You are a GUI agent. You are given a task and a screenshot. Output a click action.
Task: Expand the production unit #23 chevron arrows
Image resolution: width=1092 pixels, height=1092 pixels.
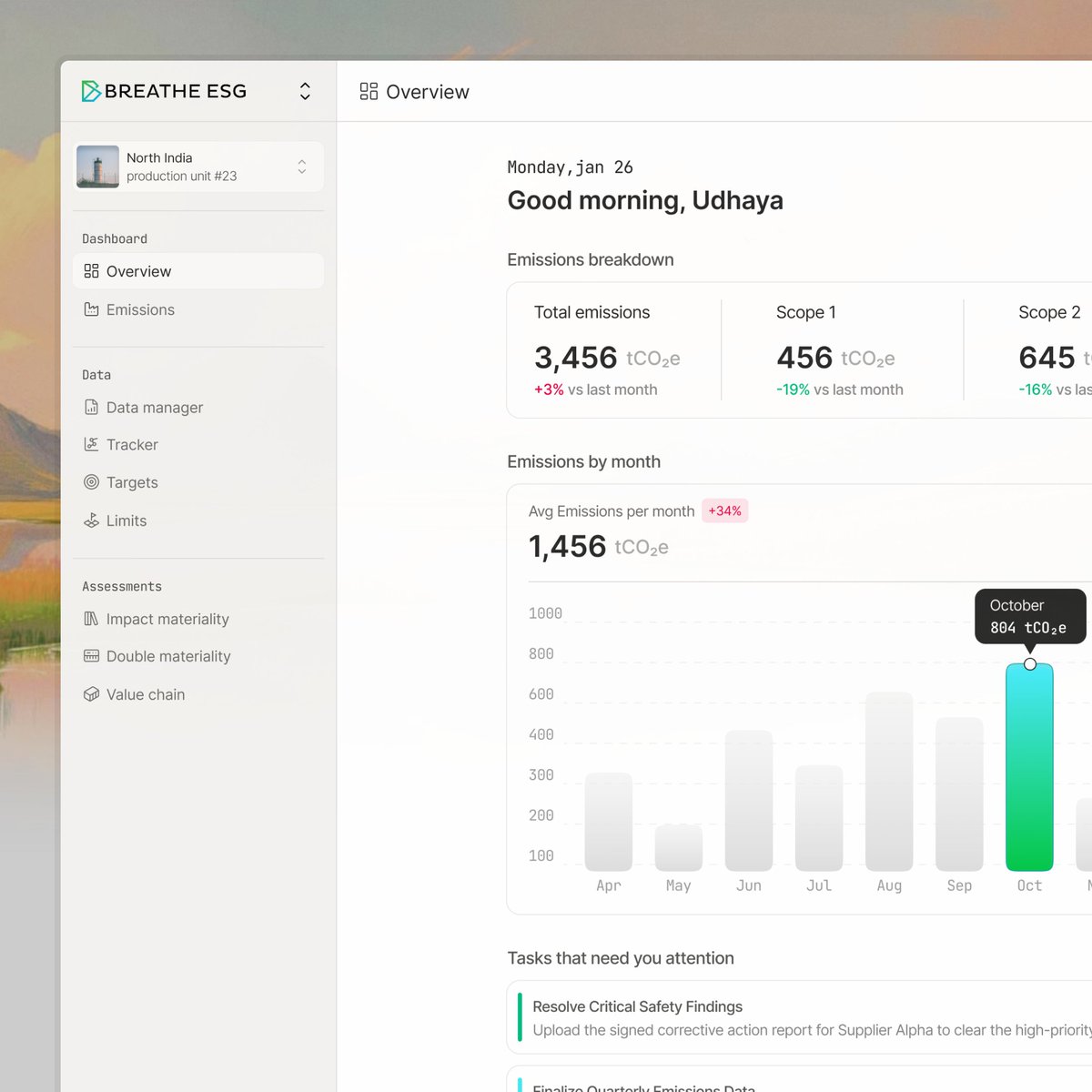(x=302, y=167)
